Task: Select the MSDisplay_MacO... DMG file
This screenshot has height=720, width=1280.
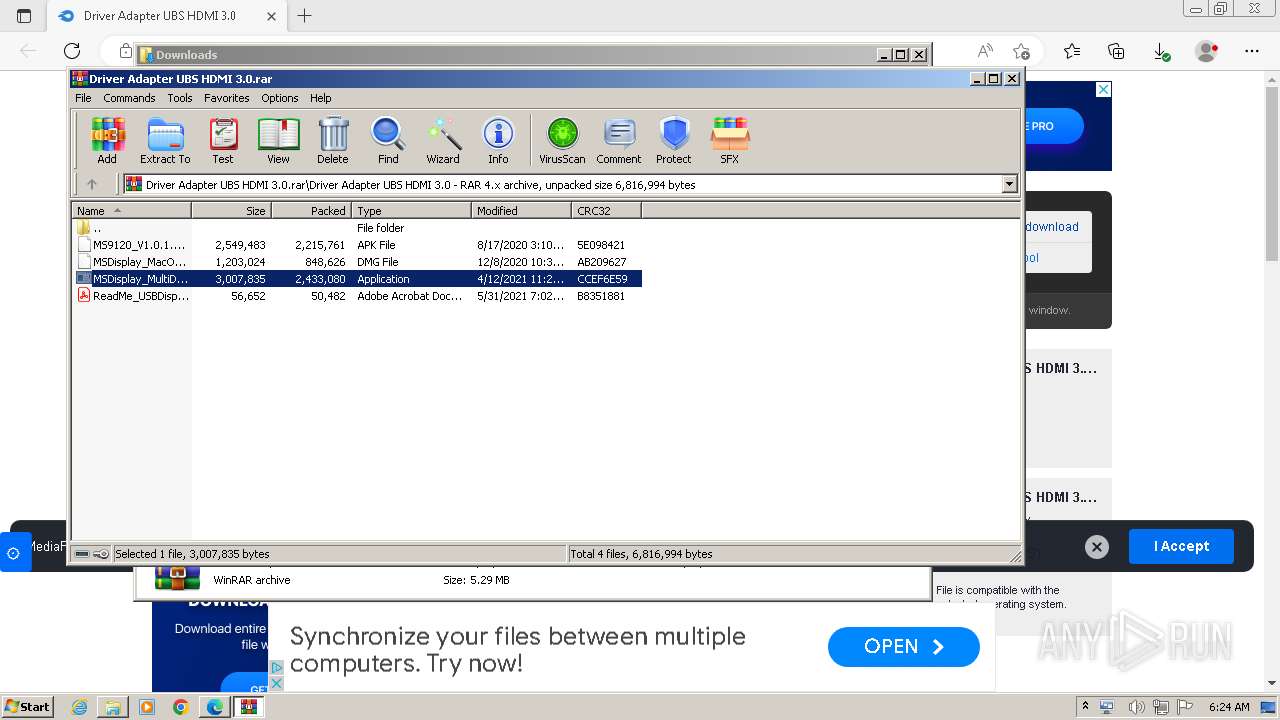Action: pos(357,262)
